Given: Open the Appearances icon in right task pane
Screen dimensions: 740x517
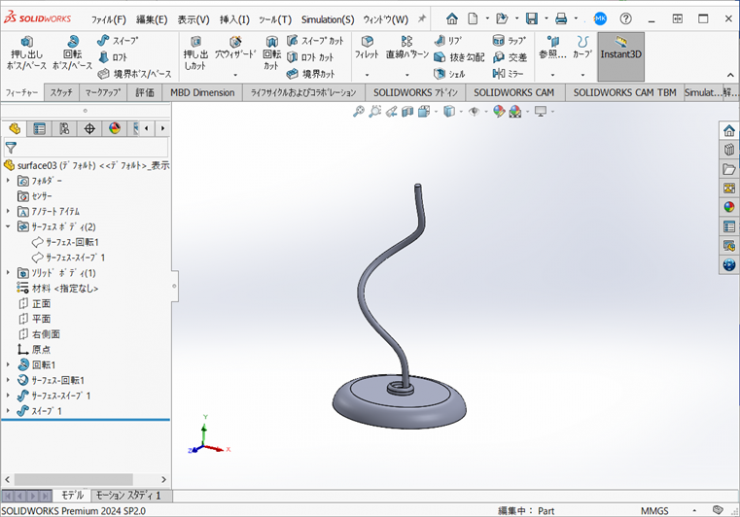Looking at the screenshot, I should pyautogui.click(x=729, y=207).
